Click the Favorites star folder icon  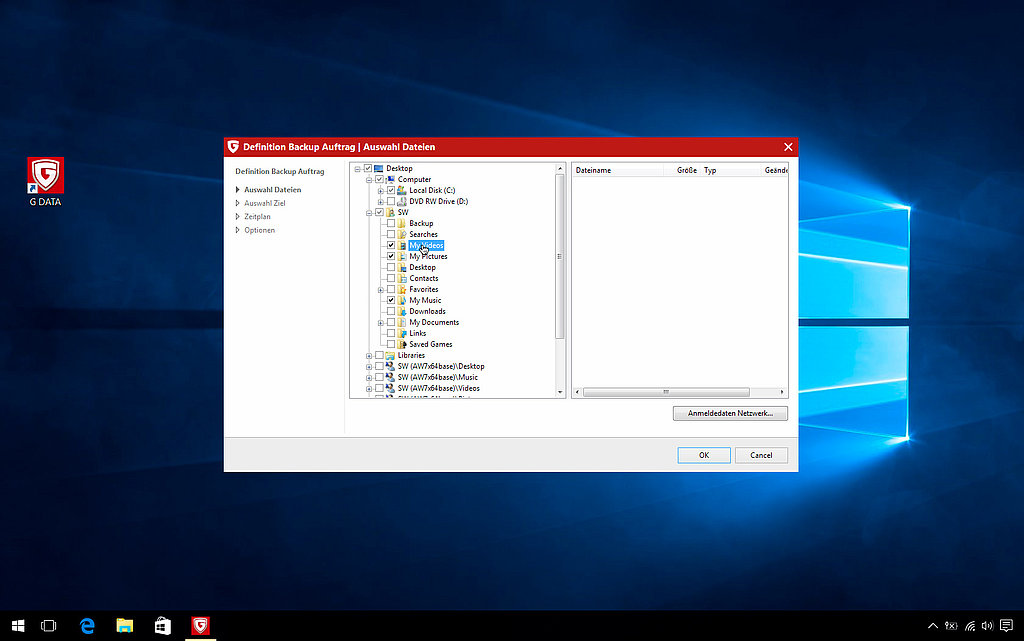(x=402, y=289)
